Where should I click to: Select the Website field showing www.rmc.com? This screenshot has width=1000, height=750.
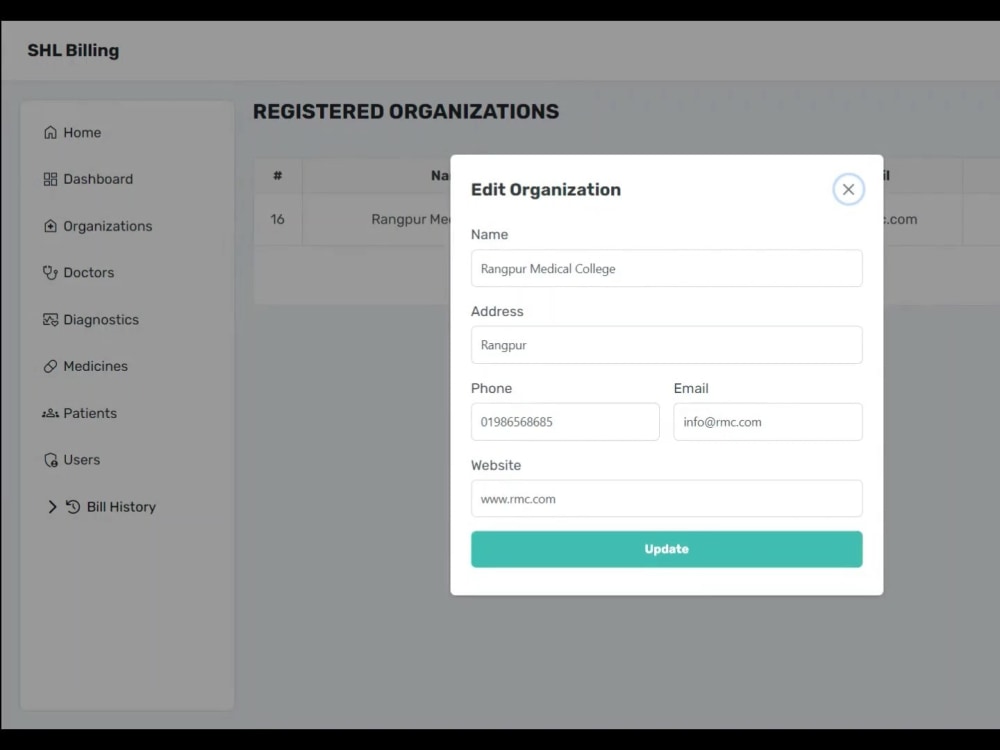(x=666, y=498)
